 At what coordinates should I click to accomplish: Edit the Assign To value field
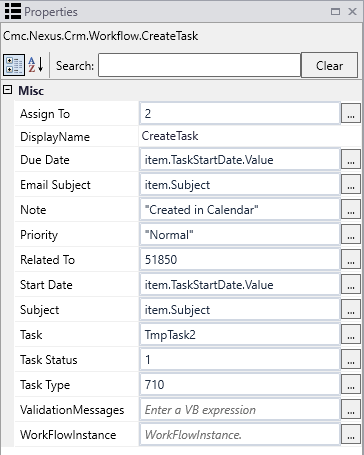click(x=240, y=114)
